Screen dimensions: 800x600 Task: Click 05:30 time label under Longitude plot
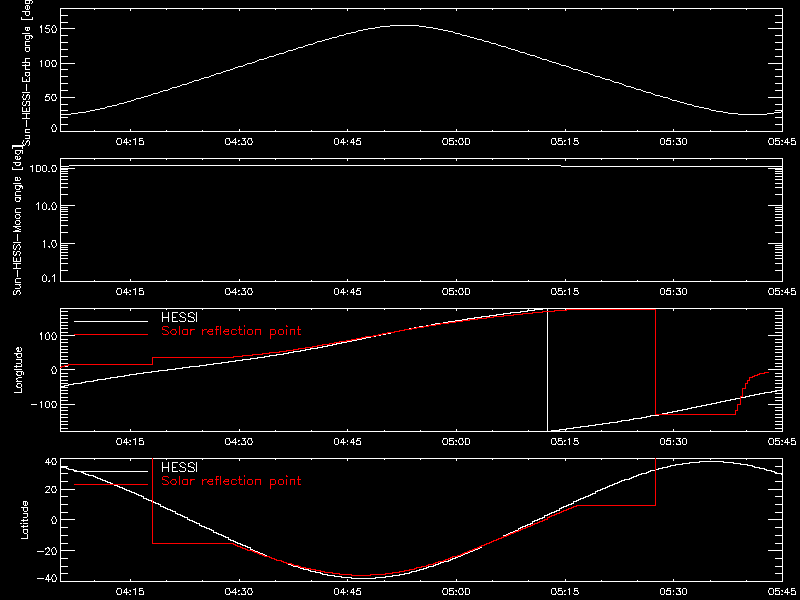point(673,442)
